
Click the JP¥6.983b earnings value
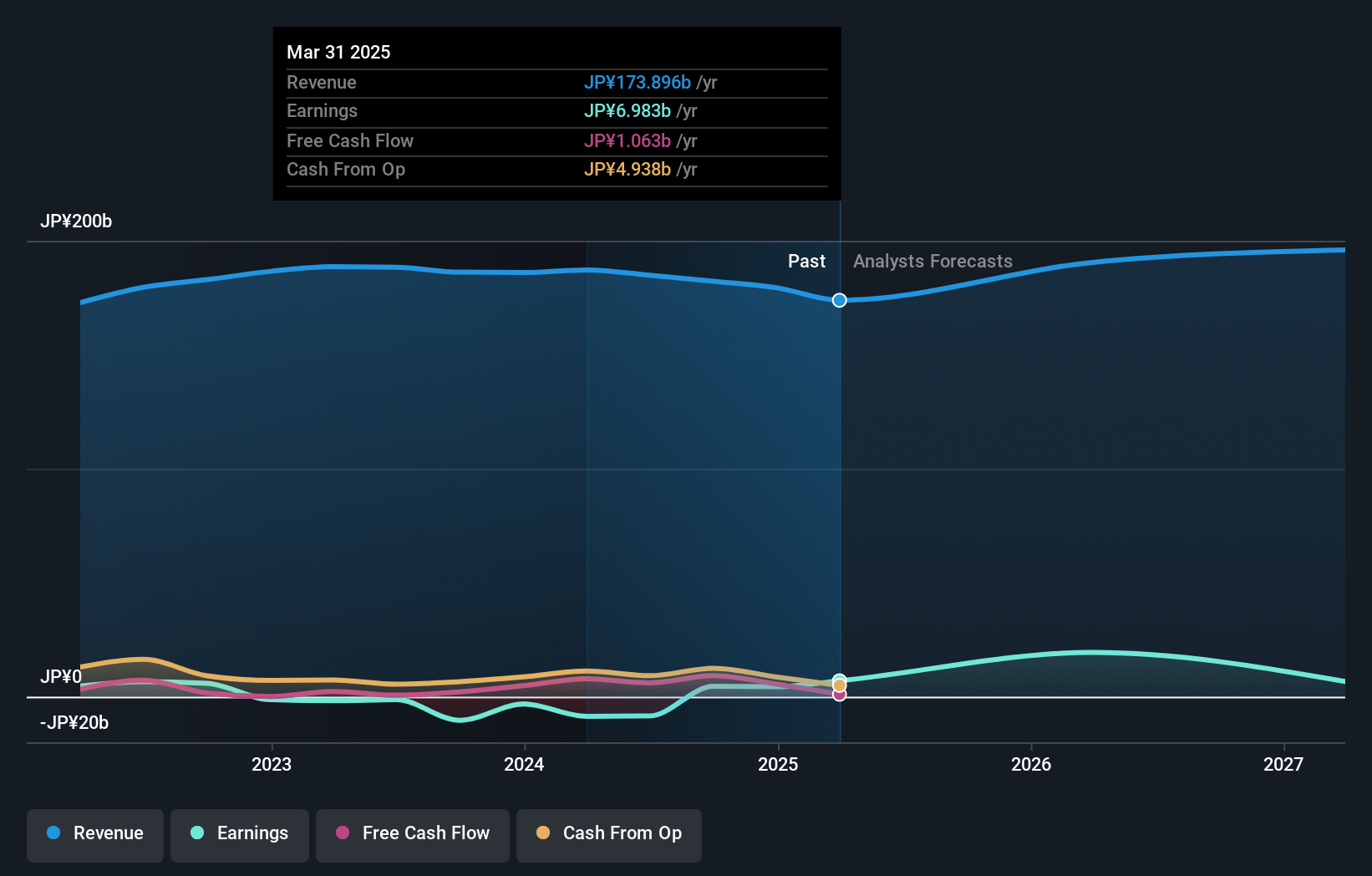(628, 110)
